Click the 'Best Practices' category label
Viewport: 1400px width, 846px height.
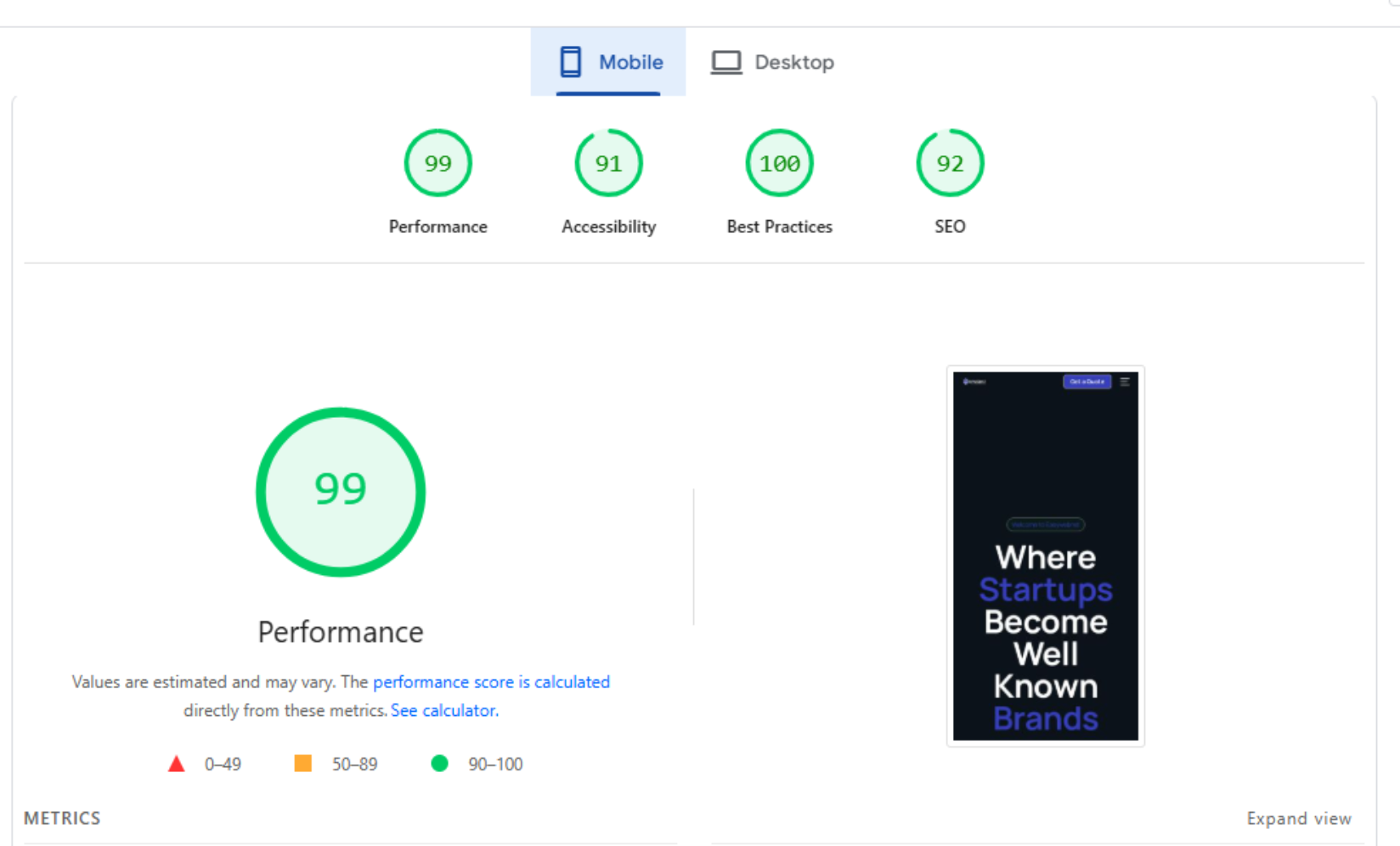click(x=779, y=227)
